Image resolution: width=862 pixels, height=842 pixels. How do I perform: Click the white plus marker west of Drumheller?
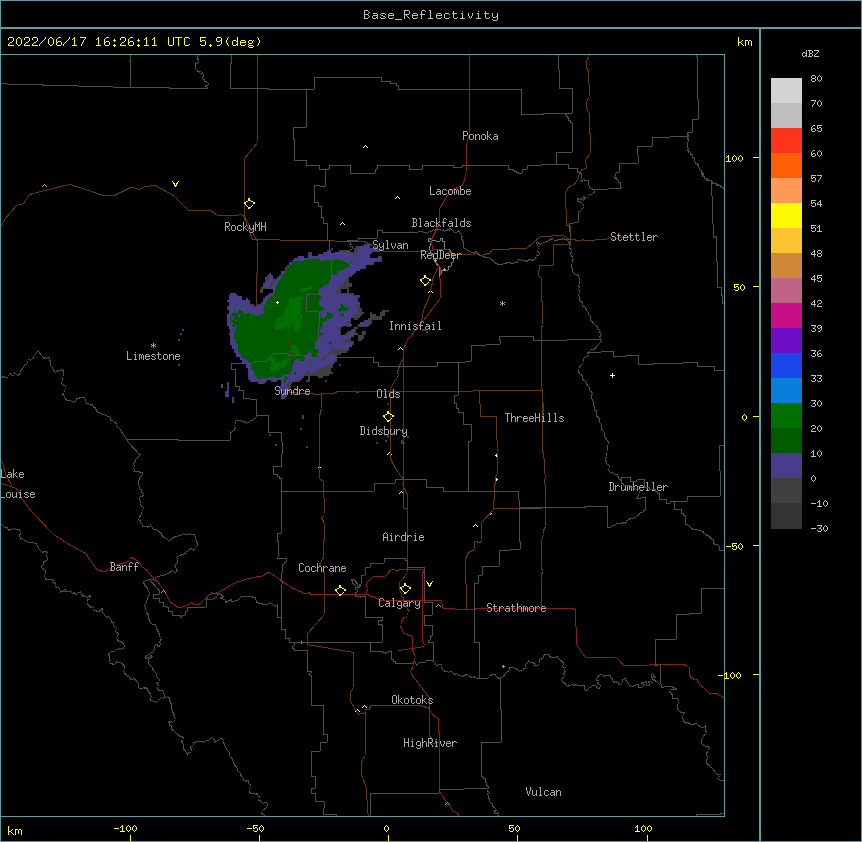[x=612, y=375]
